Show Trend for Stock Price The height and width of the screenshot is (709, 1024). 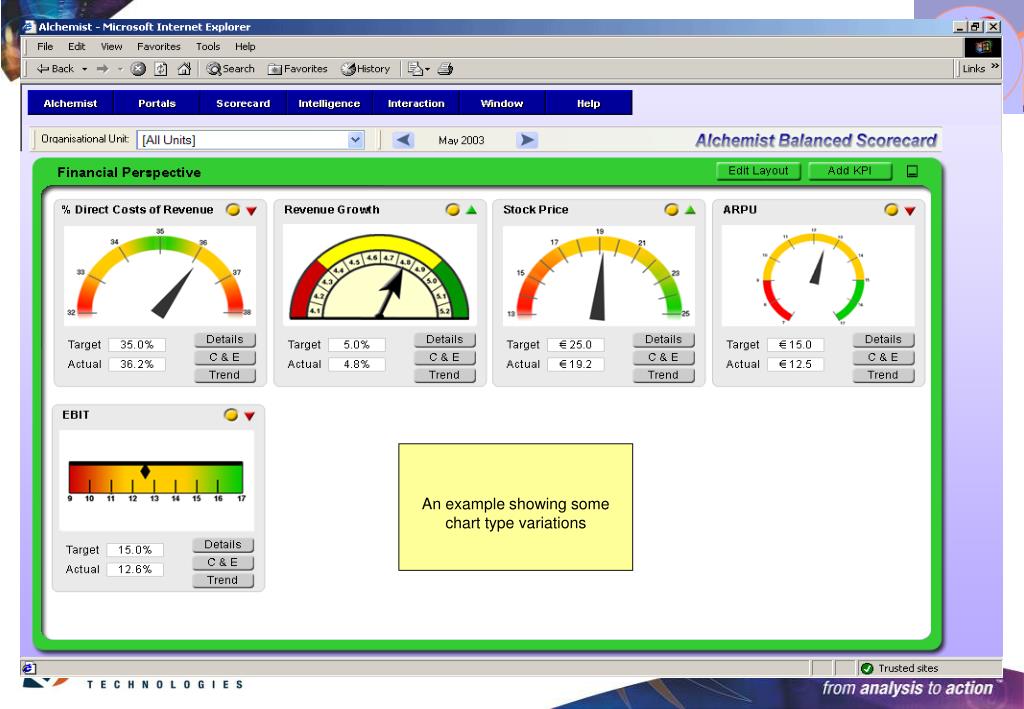[x=663, y=375]
